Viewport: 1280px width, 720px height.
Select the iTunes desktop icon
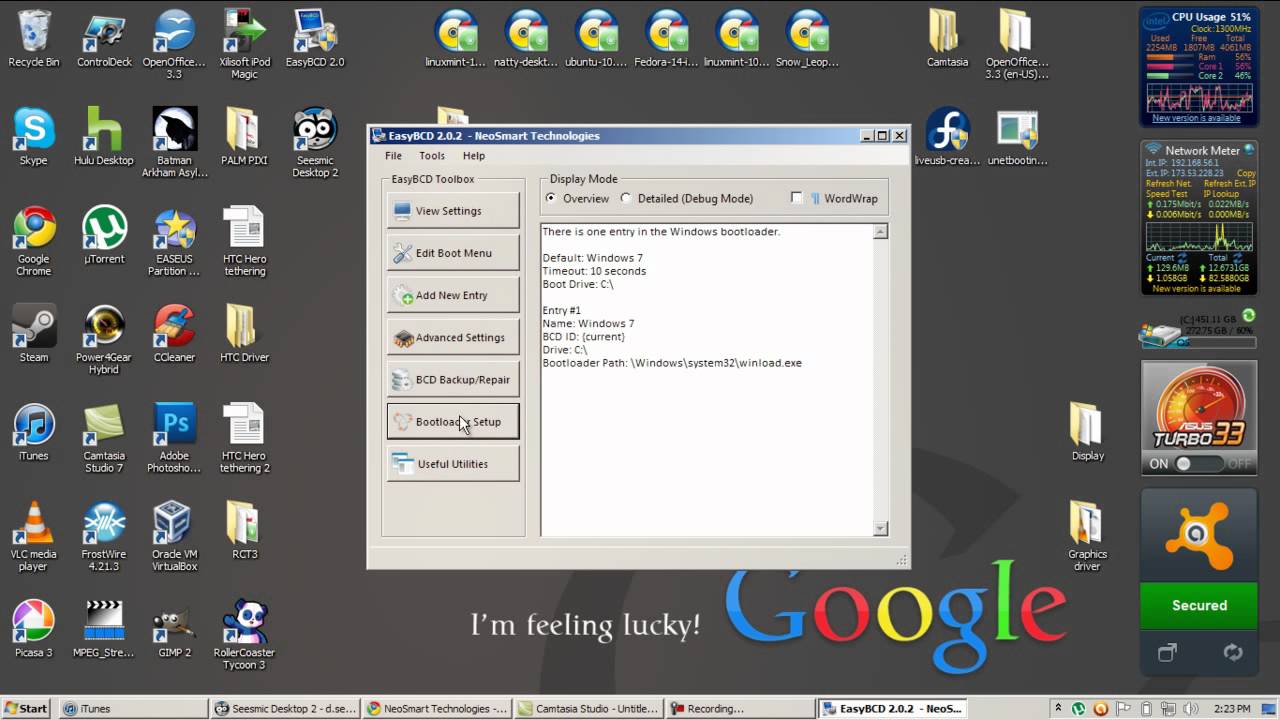click(x=34, y=430)
